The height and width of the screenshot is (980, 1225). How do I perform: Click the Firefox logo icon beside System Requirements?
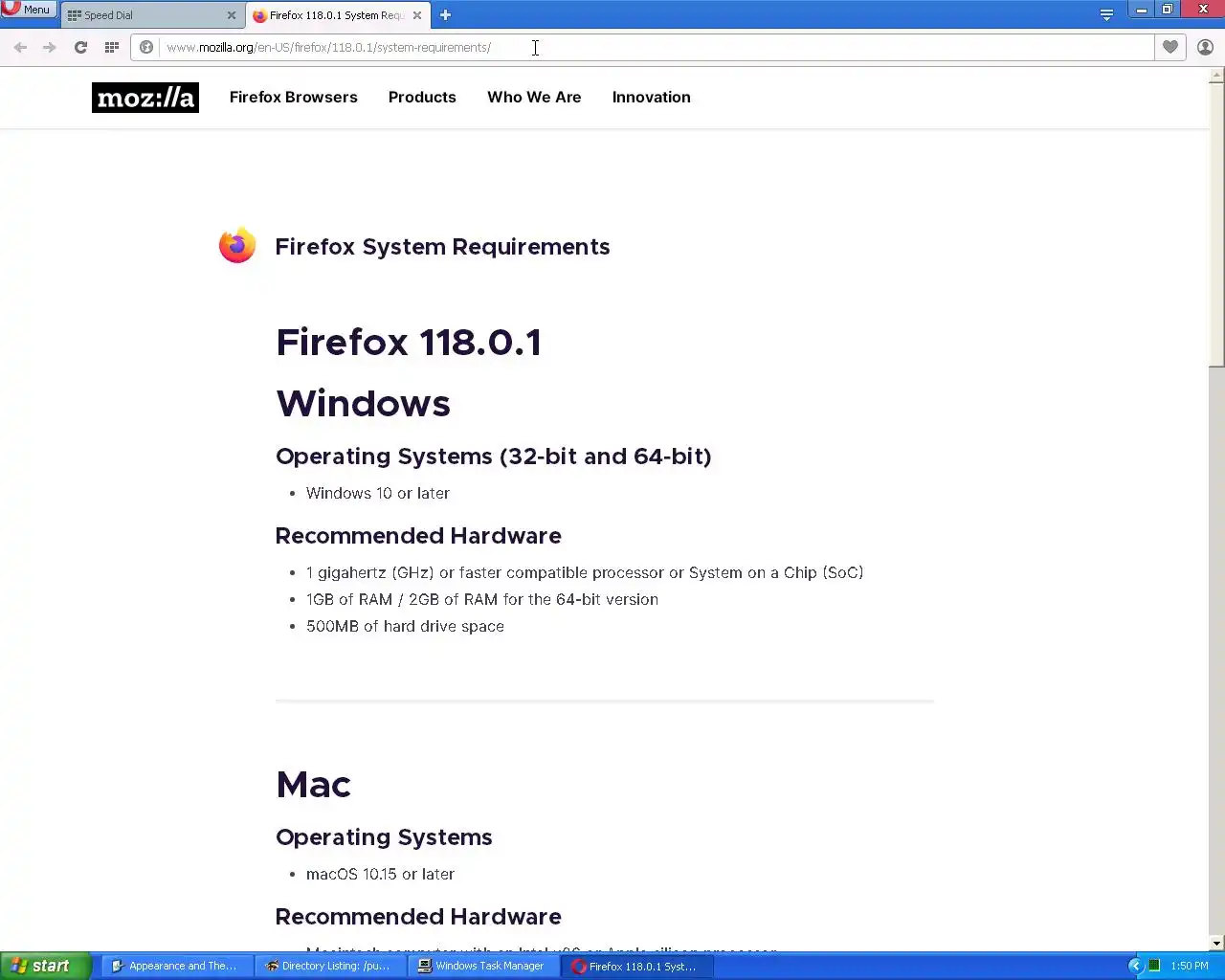[237, 246]
